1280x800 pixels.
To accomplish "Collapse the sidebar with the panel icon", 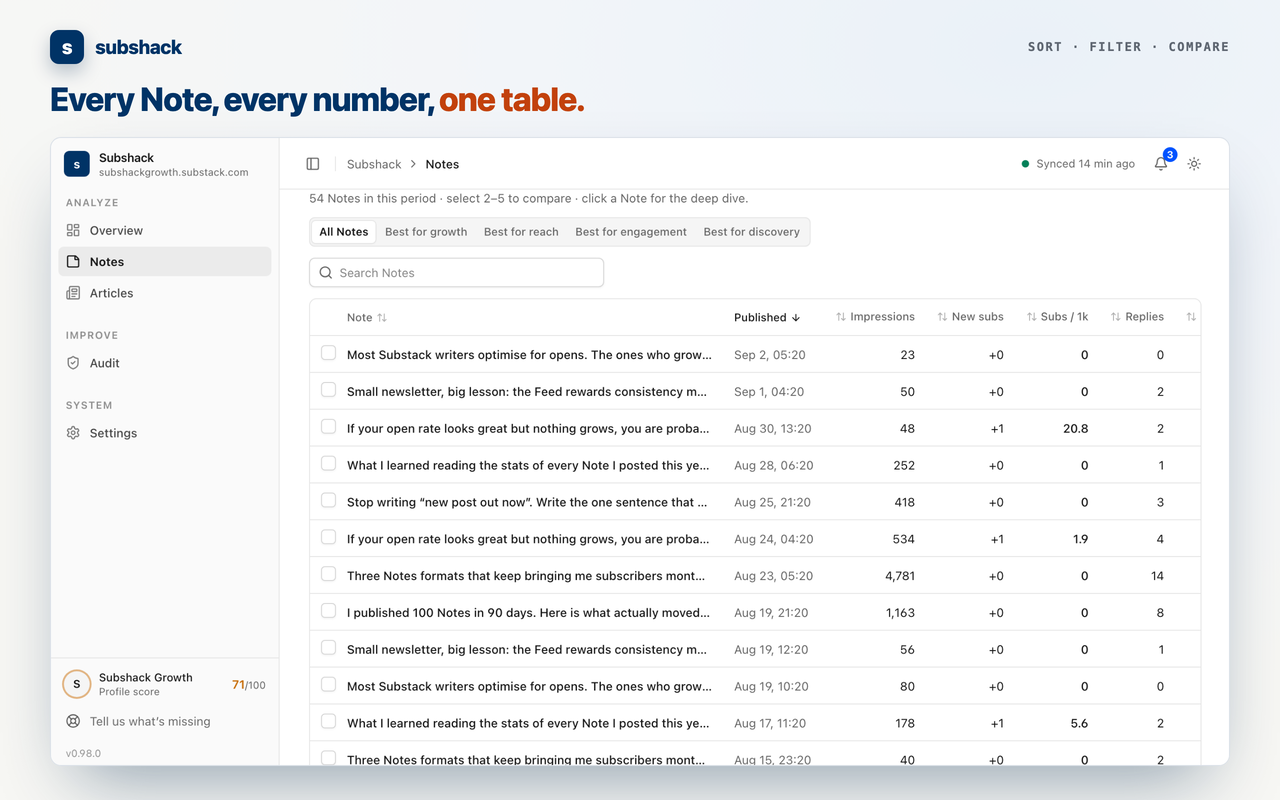I will 313,164.
